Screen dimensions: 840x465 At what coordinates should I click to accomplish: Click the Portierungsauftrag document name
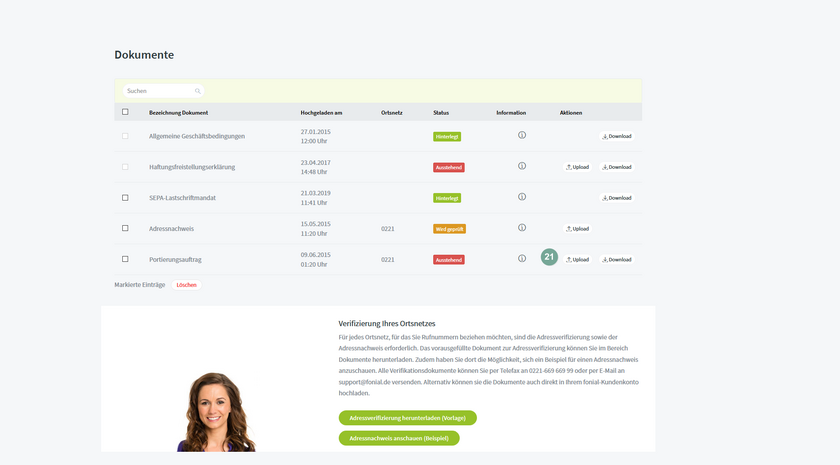click(x=175, y=260)
